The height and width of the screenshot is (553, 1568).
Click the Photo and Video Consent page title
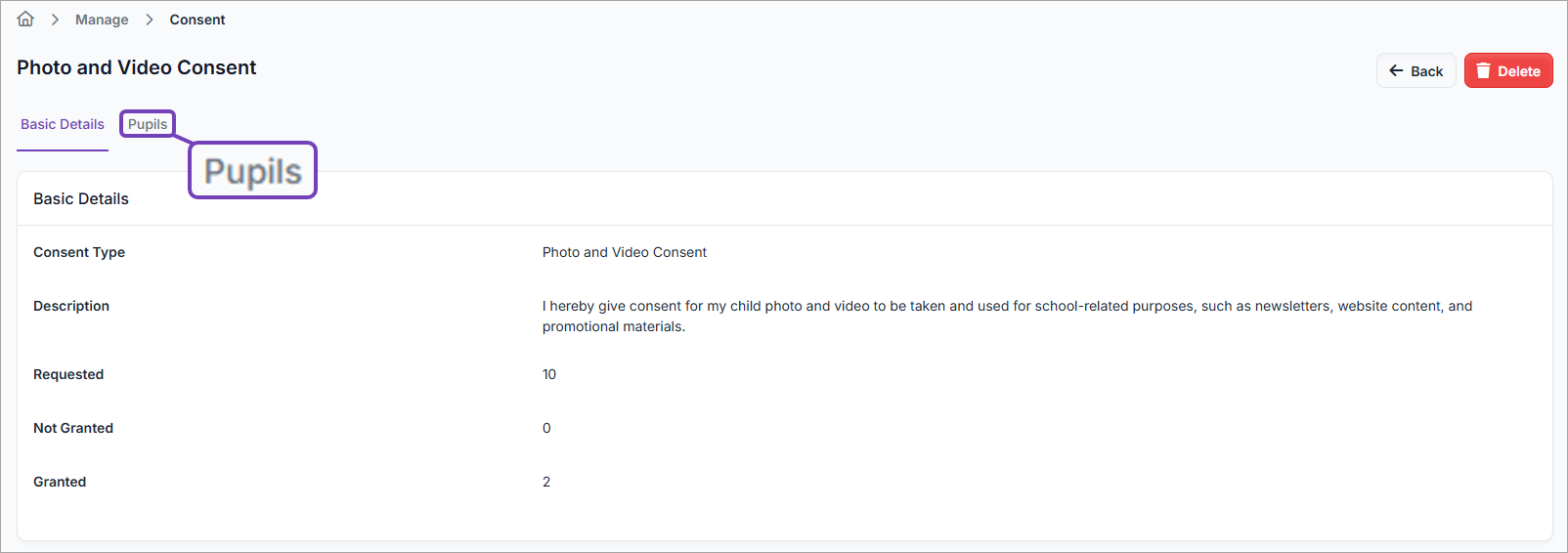click(137, 67)
